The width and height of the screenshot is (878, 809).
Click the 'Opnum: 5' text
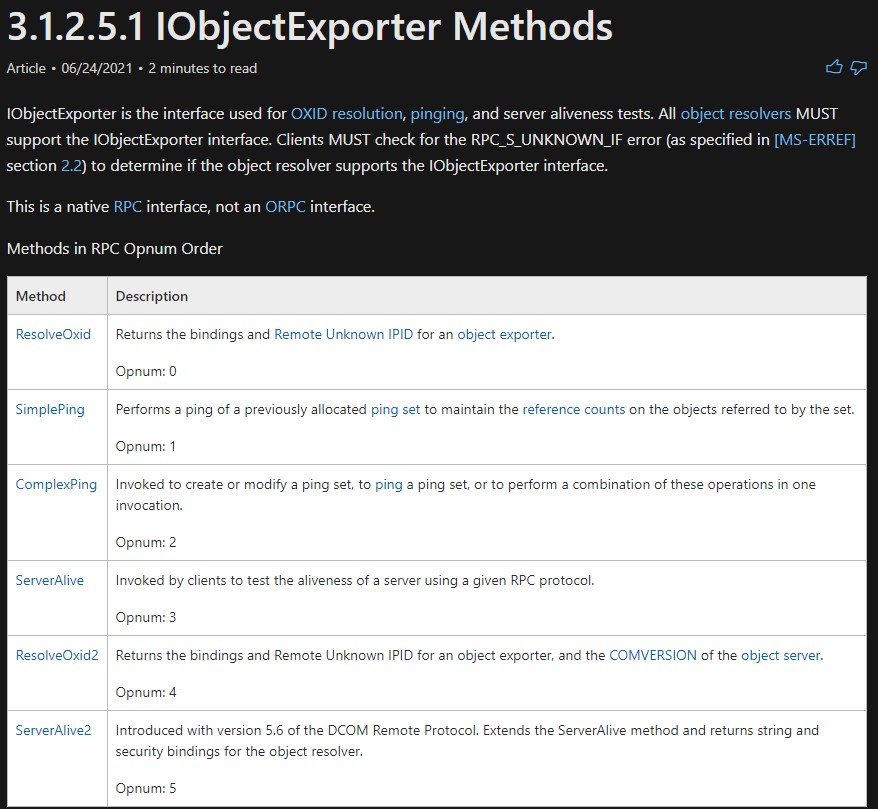click(146, 788)
